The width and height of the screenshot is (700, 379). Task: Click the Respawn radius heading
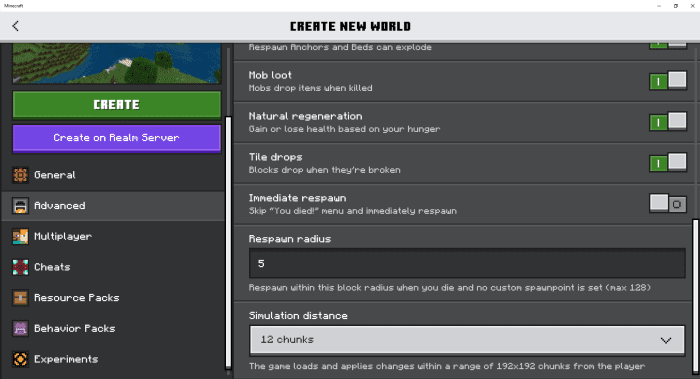coord(290,239)
